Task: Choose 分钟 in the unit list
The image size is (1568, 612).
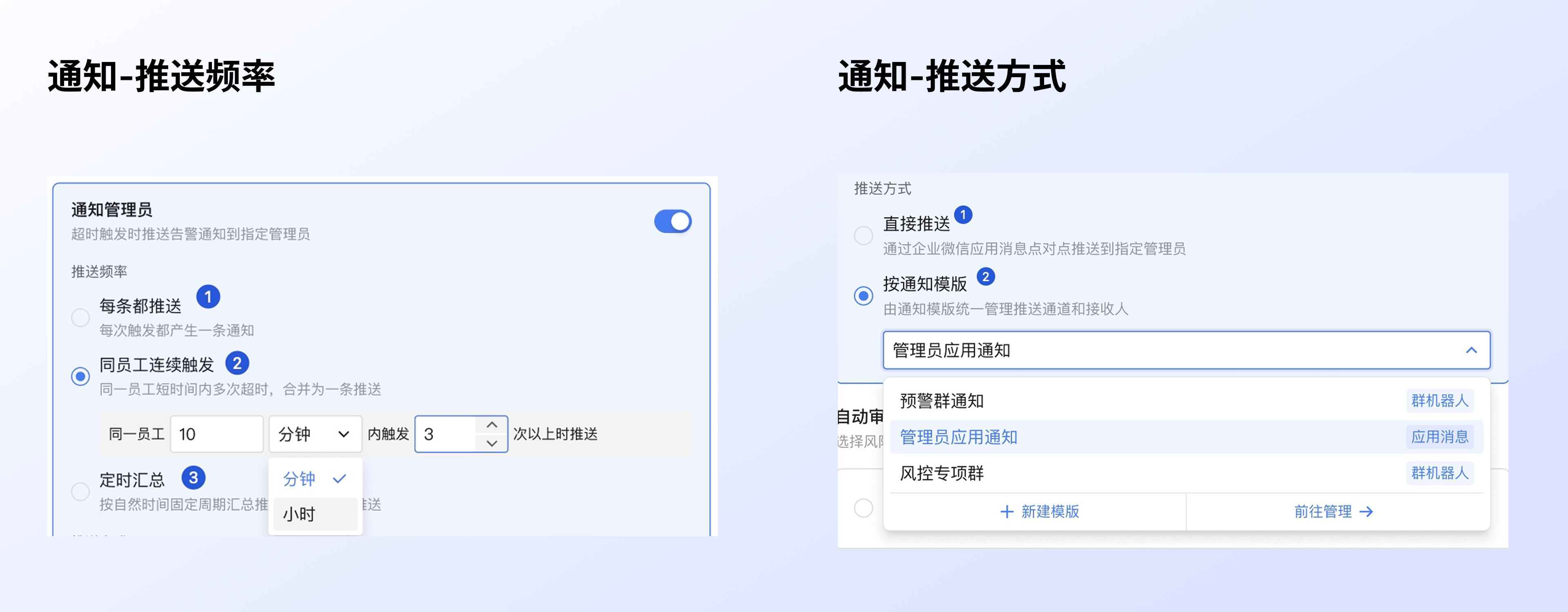Action: tap(315, 479)
